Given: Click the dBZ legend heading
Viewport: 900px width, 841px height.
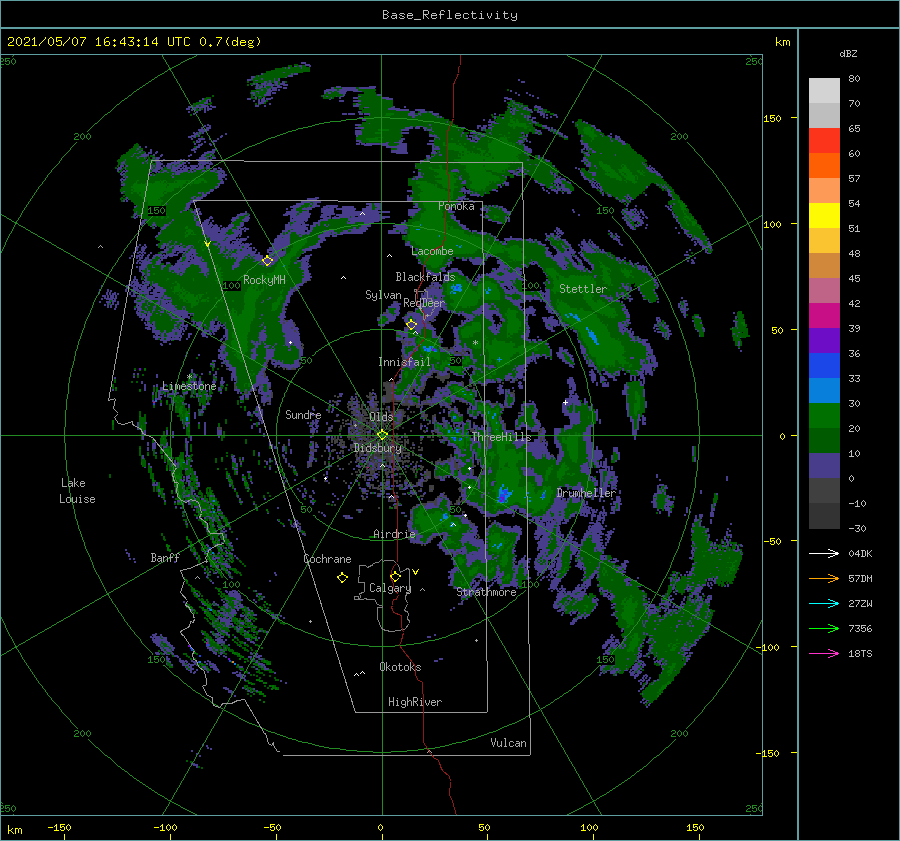Looking at the screenshot, I should pos(848,53).
